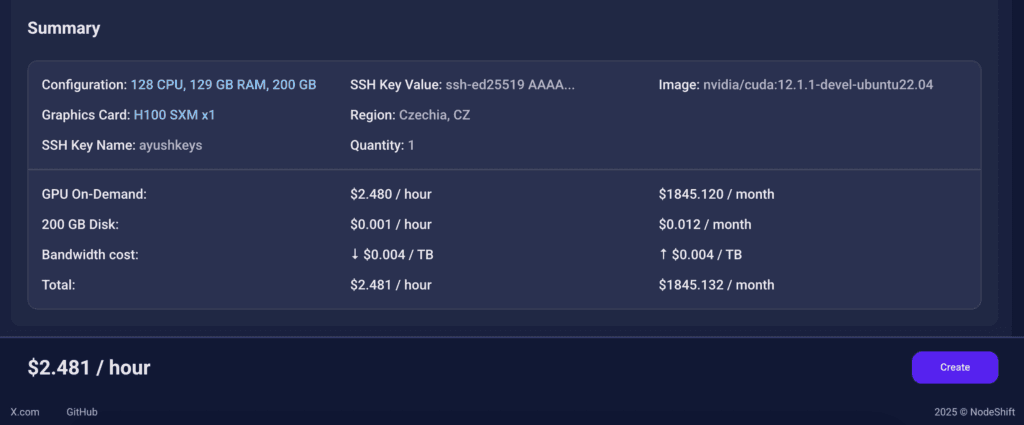Click the H100 SXM x1 graphics card value
Viewport: 1024px width, 425px height.
[174, 115]
